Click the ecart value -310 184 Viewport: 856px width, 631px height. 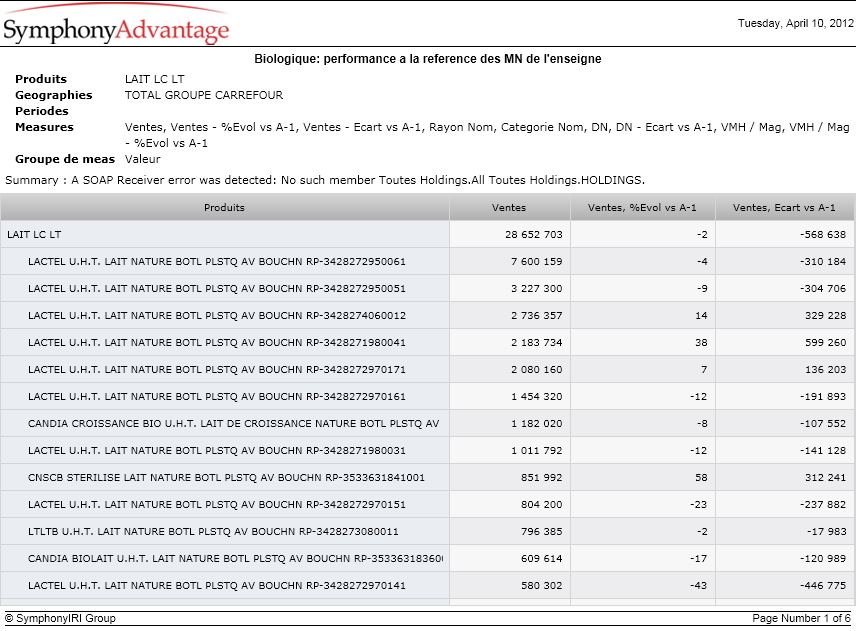[823, 261]
